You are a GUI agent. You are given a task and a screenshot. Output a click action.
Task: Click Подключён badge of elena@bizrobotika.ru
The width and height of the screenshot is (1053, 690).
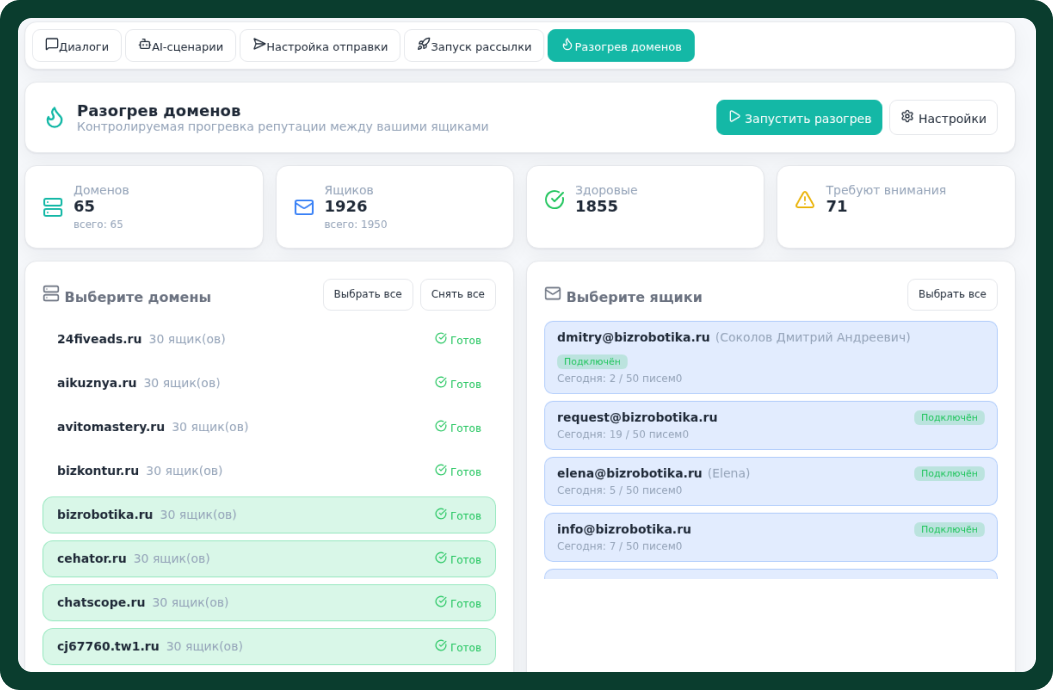pos(949,473)
